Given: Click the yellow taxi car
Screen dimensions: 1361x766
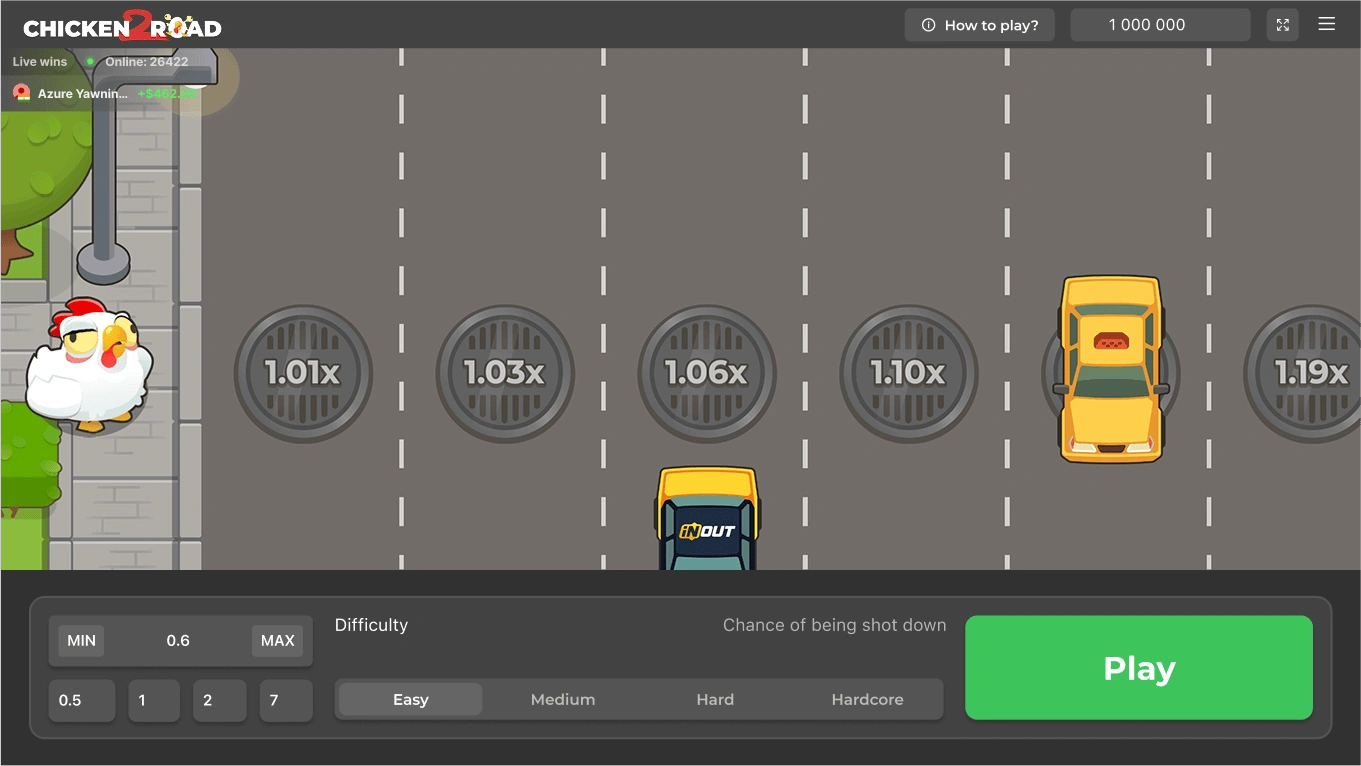Looking at the screenshot, I should 1111,369.
